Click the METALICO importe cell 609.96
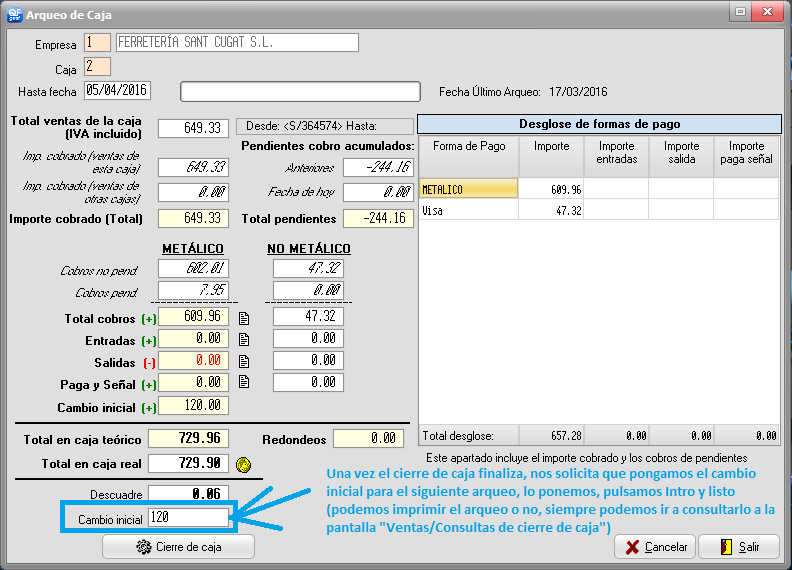This screenshot has width=792, height=570. [551, 189]
